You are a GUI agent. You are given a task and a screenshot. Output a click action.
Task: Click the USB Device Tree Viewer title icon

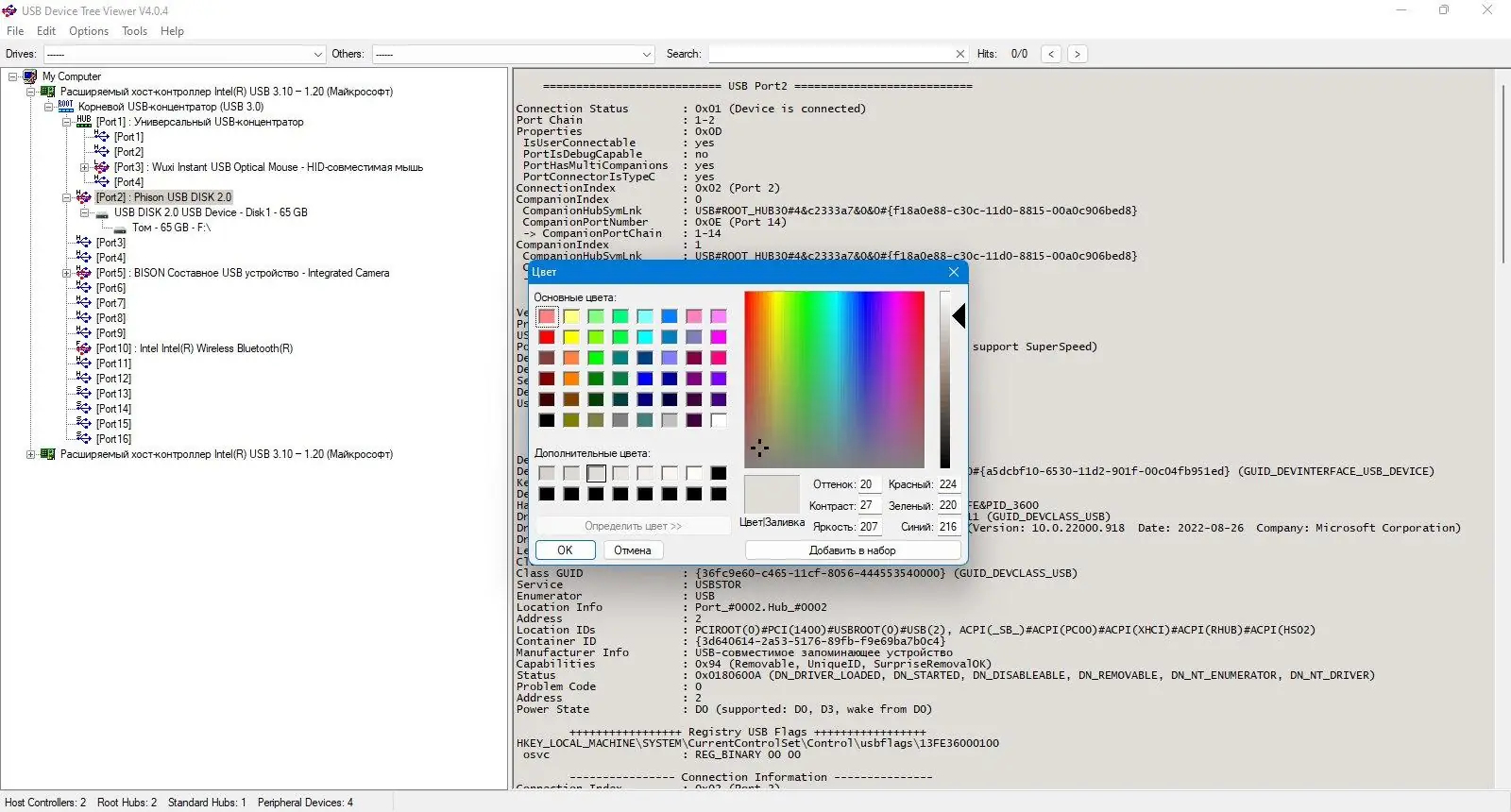(x=9, y=11)
